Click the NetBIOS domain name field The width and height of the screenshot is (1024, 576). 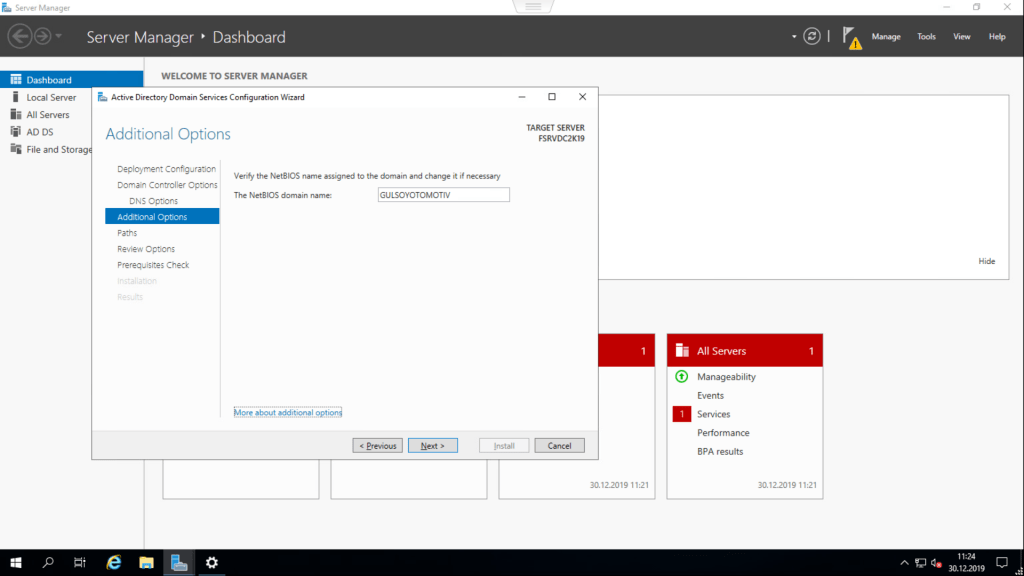coord(443,195)
